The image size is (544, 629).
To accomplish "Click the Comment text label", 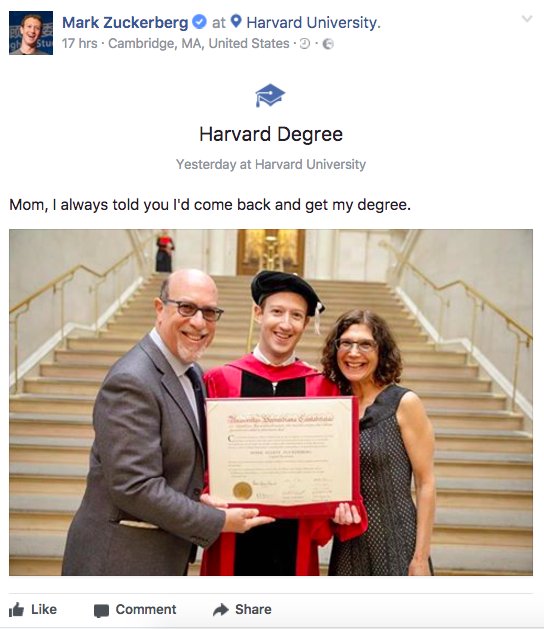I will (146, 609).
